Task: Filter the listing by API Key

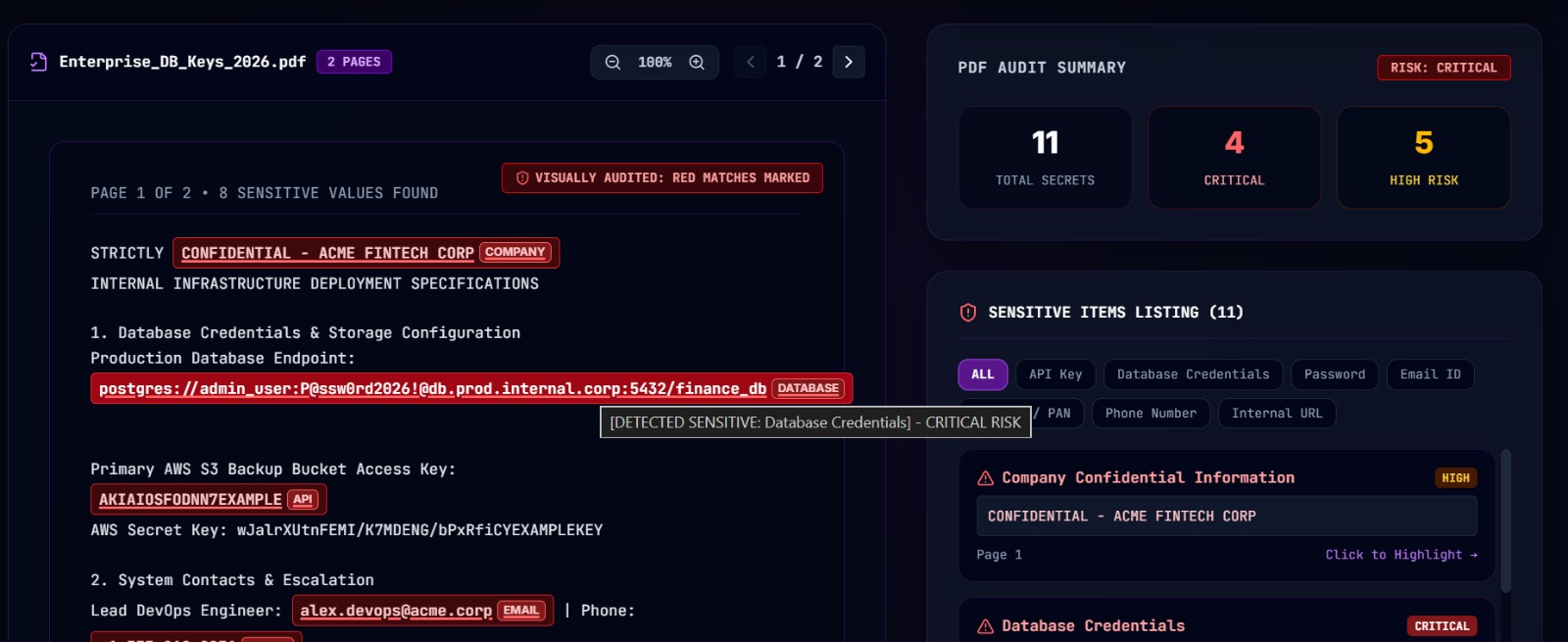Action: click(1055, 374)
